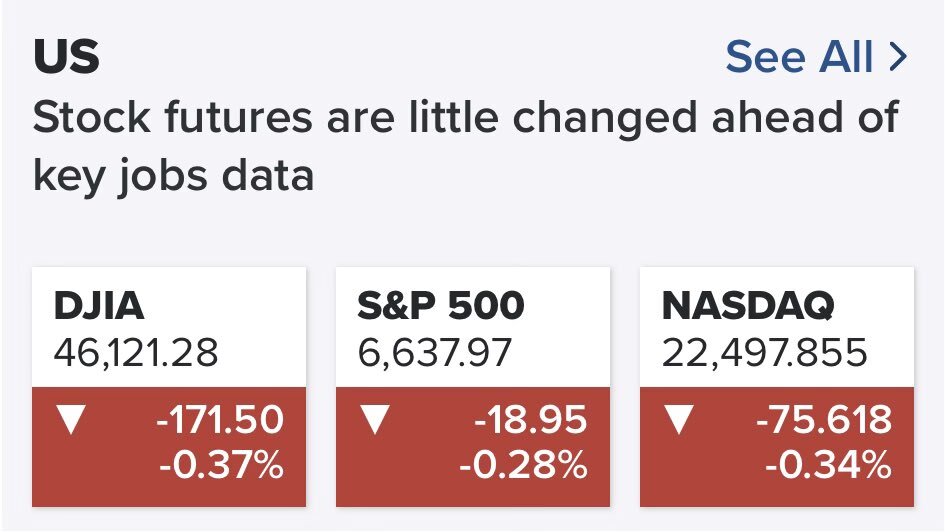The height and width of the screenshot is (532, 945).
Task: Click the DJIA point change -171.50
Action: (220, 420)
